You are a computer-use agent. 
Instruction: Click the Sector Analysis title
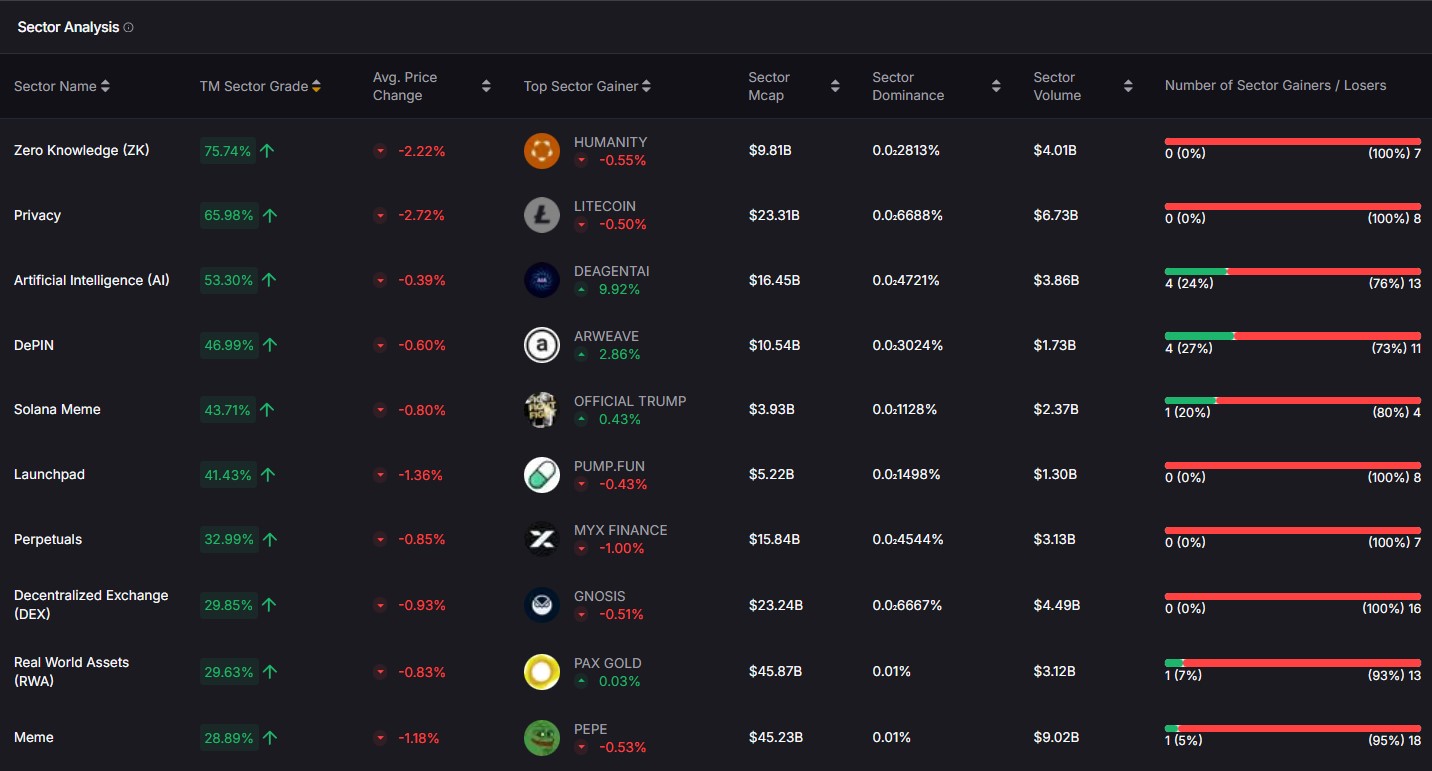pyautogui.click(x=68, y=27)
